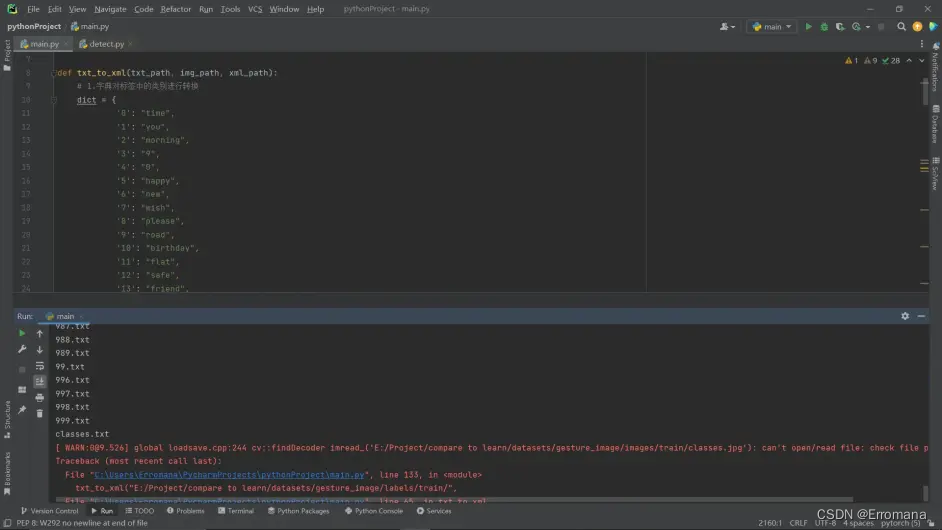Open the user account dropdown
The height and width of the screenshot is (530, 942).
[728, 26]
